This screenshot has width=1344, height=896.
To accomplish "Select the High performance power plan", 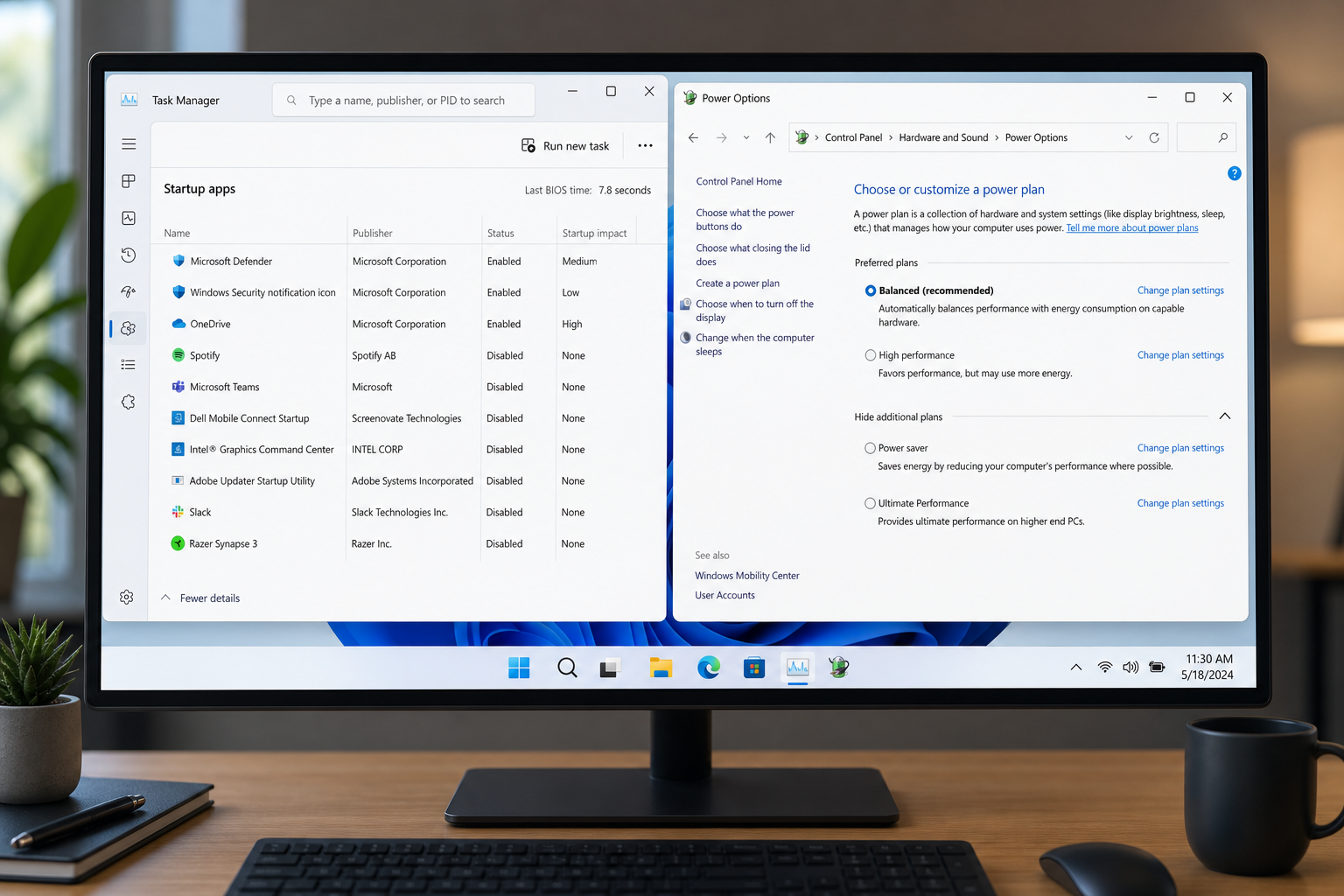I will (x=871, y=355).
